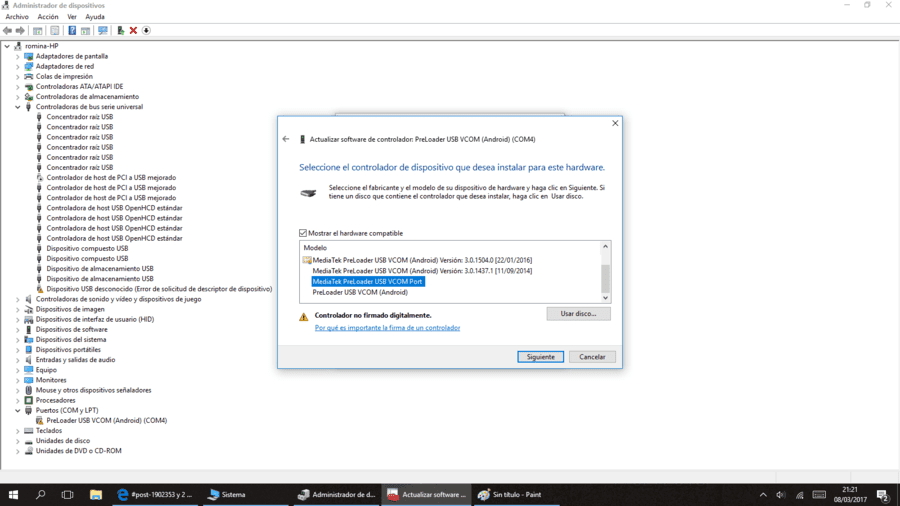Click the taskbar search magnifier icon
This screenshot has width=900, height=506.
click(x=40, y=495)
